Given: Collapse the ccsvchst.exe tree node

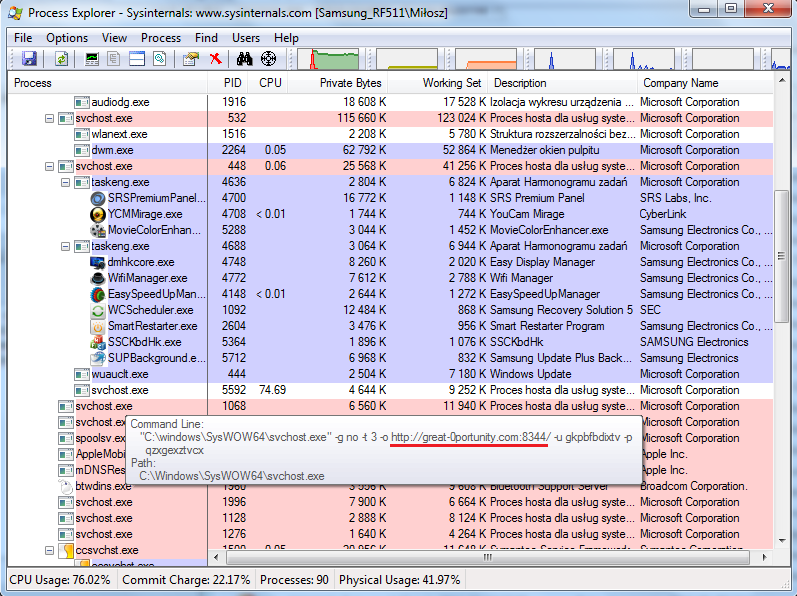Looking at the screenshot, I should pos(49,550).
